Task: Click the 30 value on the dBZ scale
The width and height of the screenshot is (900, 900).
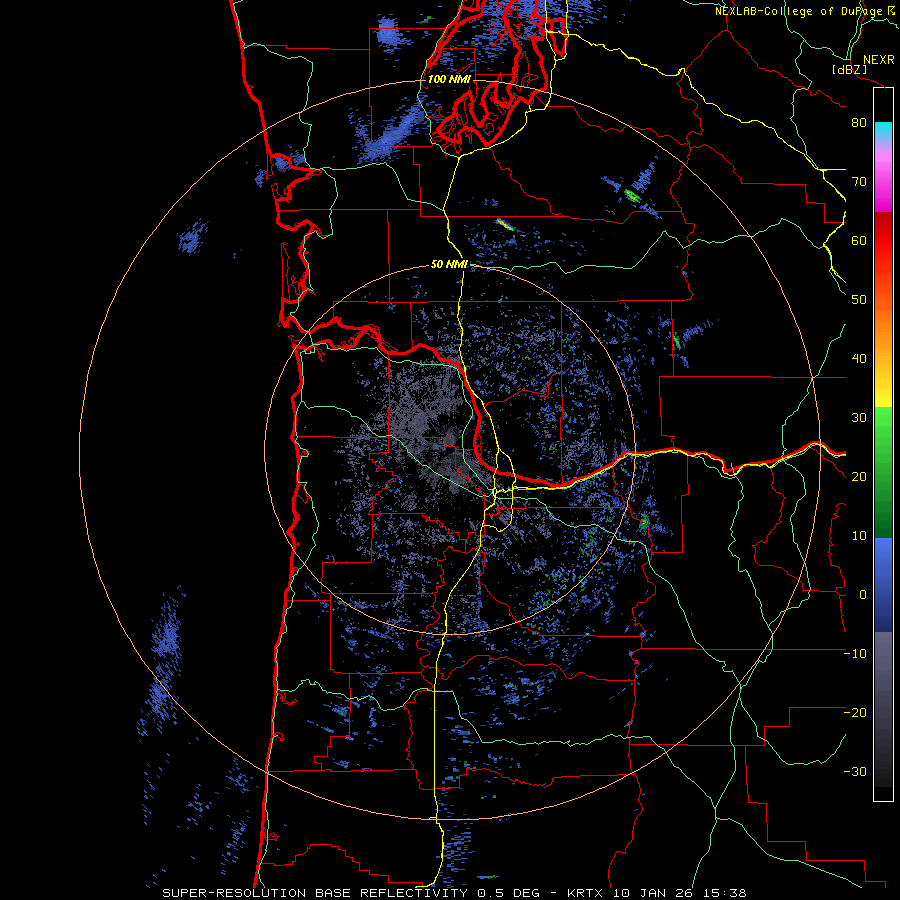Action: click(x=859, y=417)
